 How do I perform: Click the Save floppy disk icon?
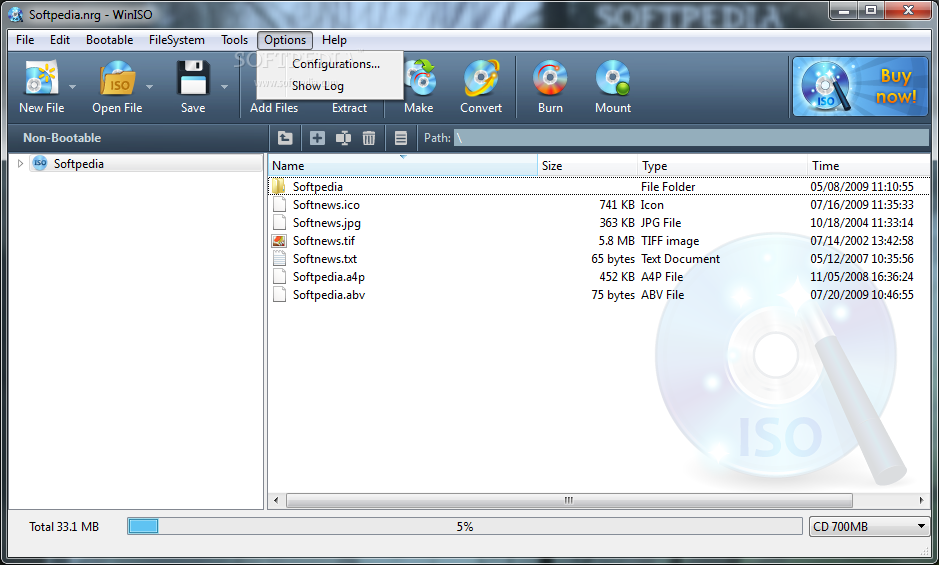[193, 78]
